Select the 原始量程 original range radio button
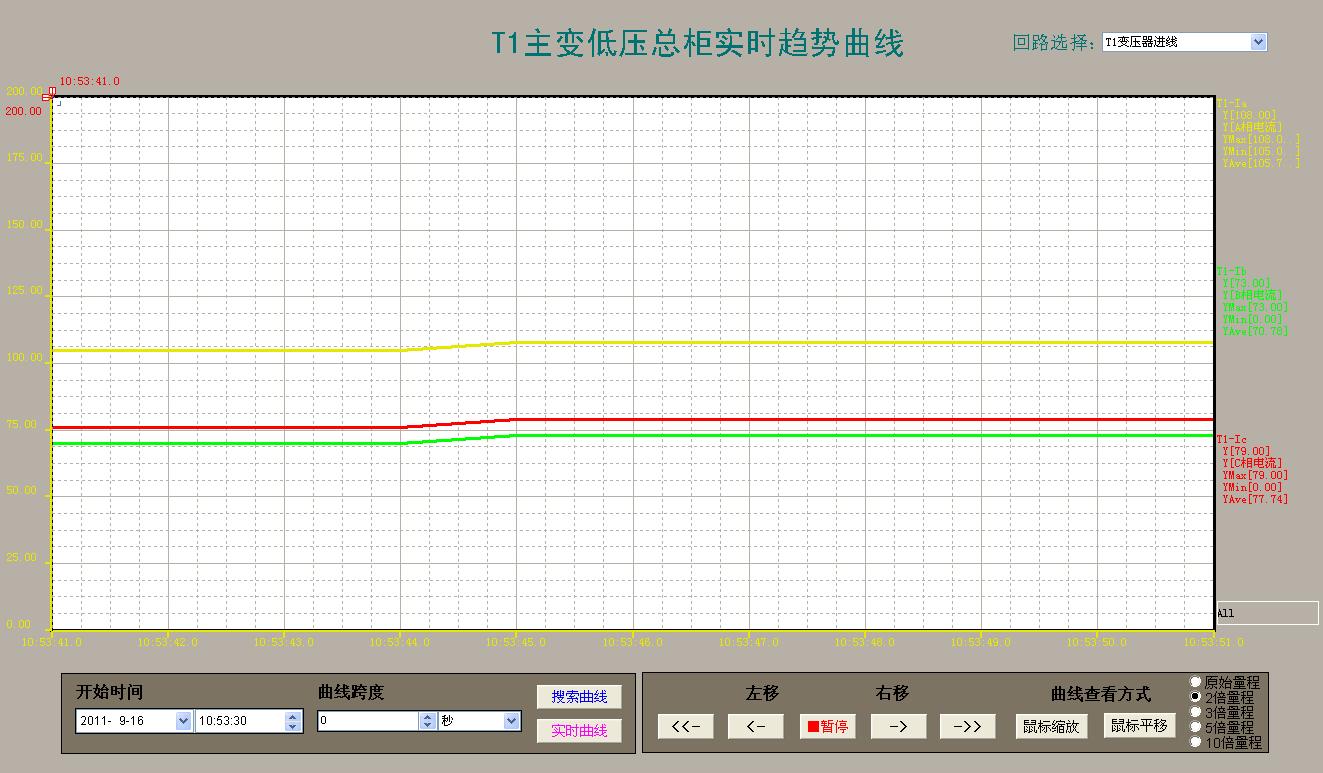1323x773 pixels. coord(1195,682)
